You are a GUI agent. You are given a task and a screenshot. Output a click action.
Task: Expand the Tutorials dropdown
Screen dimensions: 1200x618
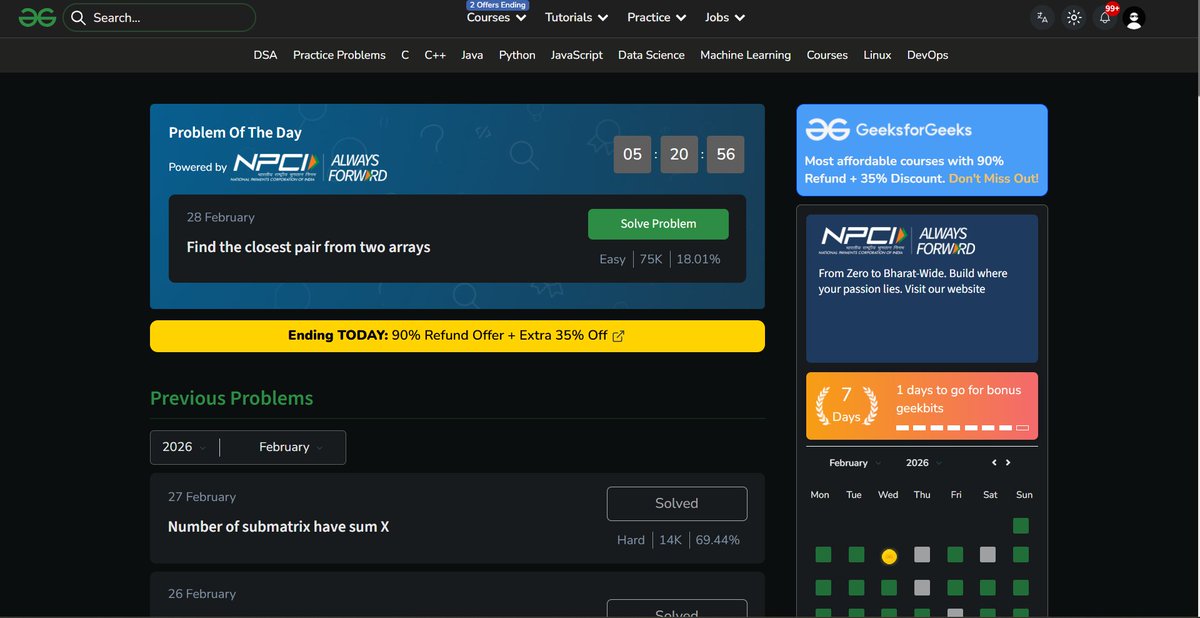tap(576, 17)
